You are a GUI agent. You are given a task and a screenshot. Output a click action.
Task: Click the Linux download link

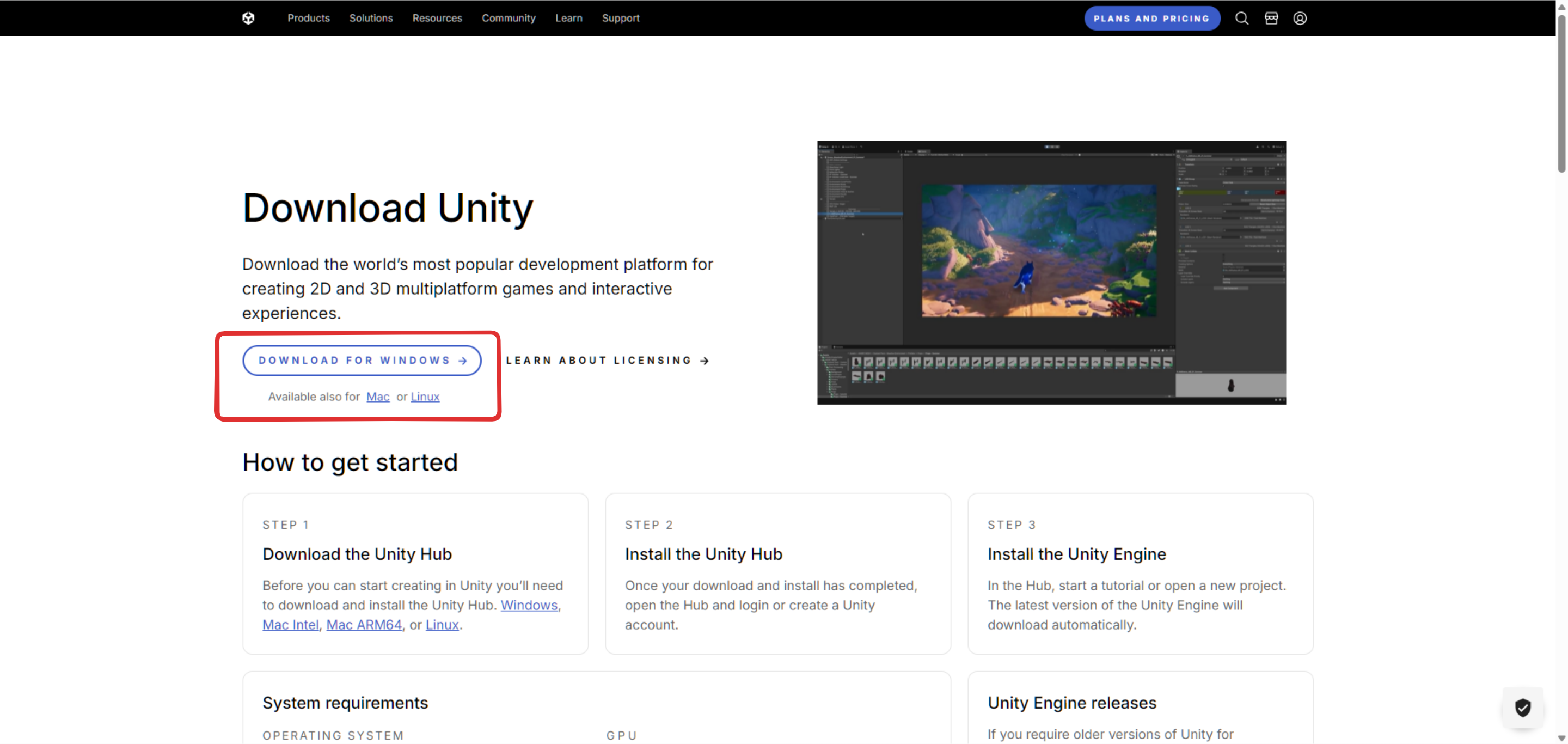click(x=425, y=397)
